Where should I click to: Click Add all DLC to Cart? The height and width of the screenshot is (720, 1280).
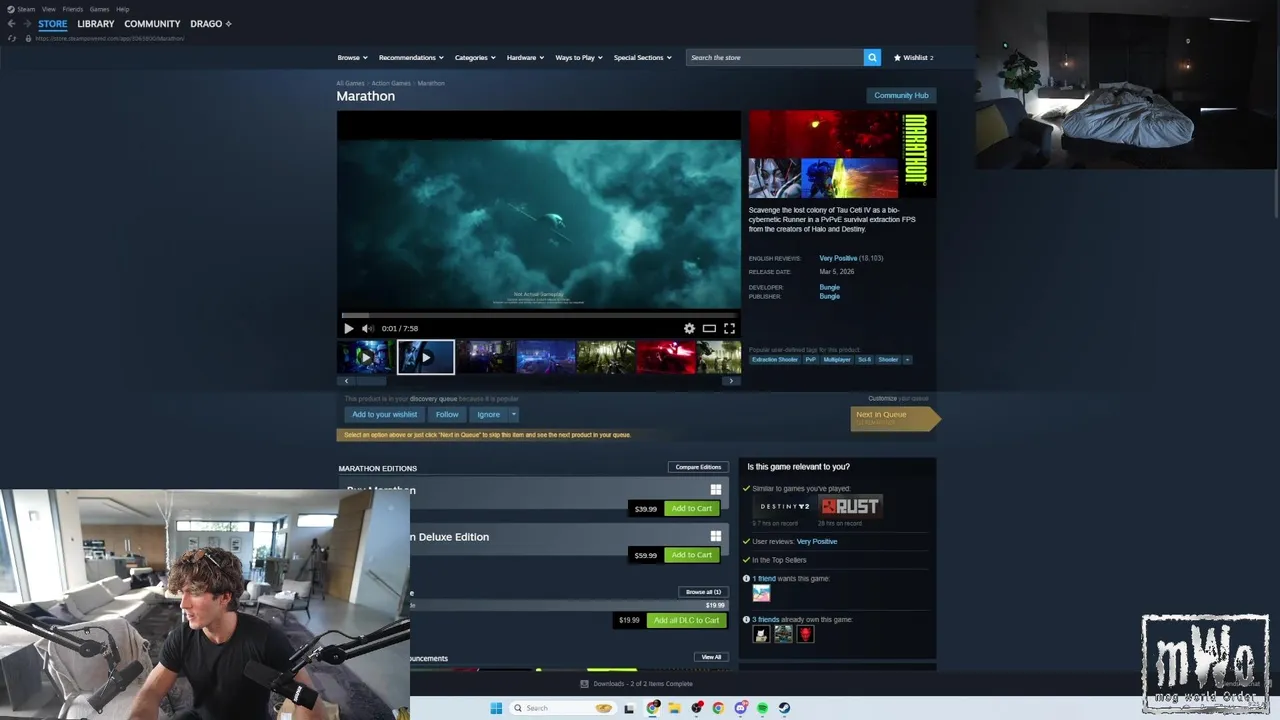click(x=686, y=620)
